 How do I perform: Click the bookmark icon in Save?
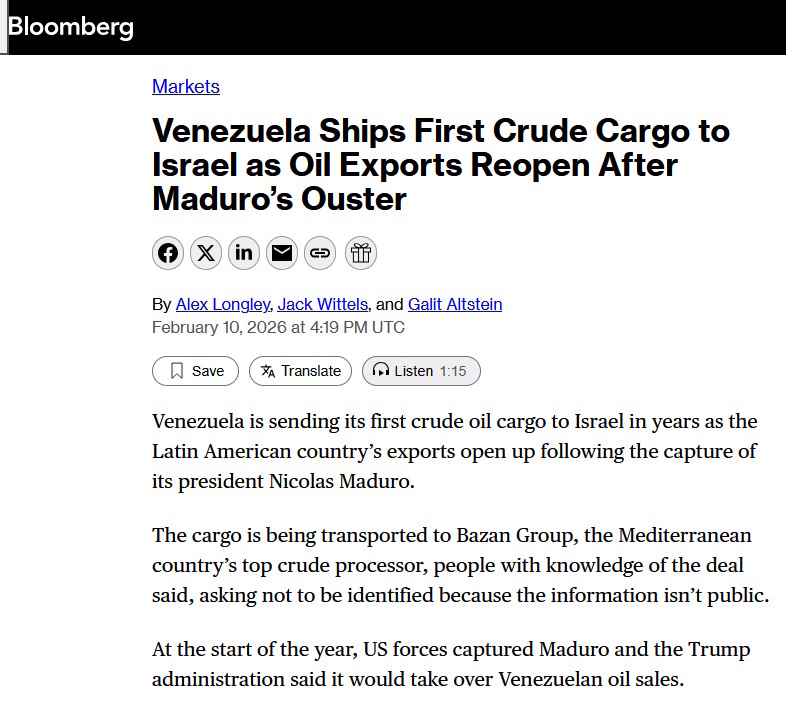click(177, 371)
